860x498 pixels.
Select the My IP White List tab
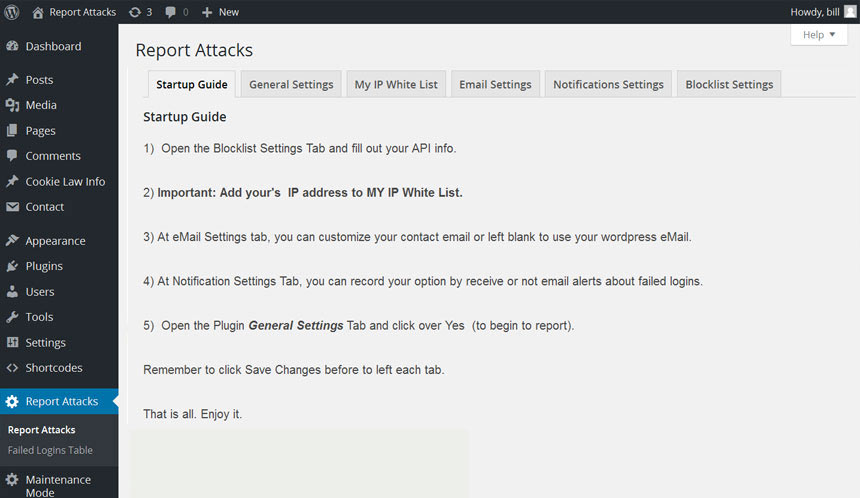tap(396, 85)
